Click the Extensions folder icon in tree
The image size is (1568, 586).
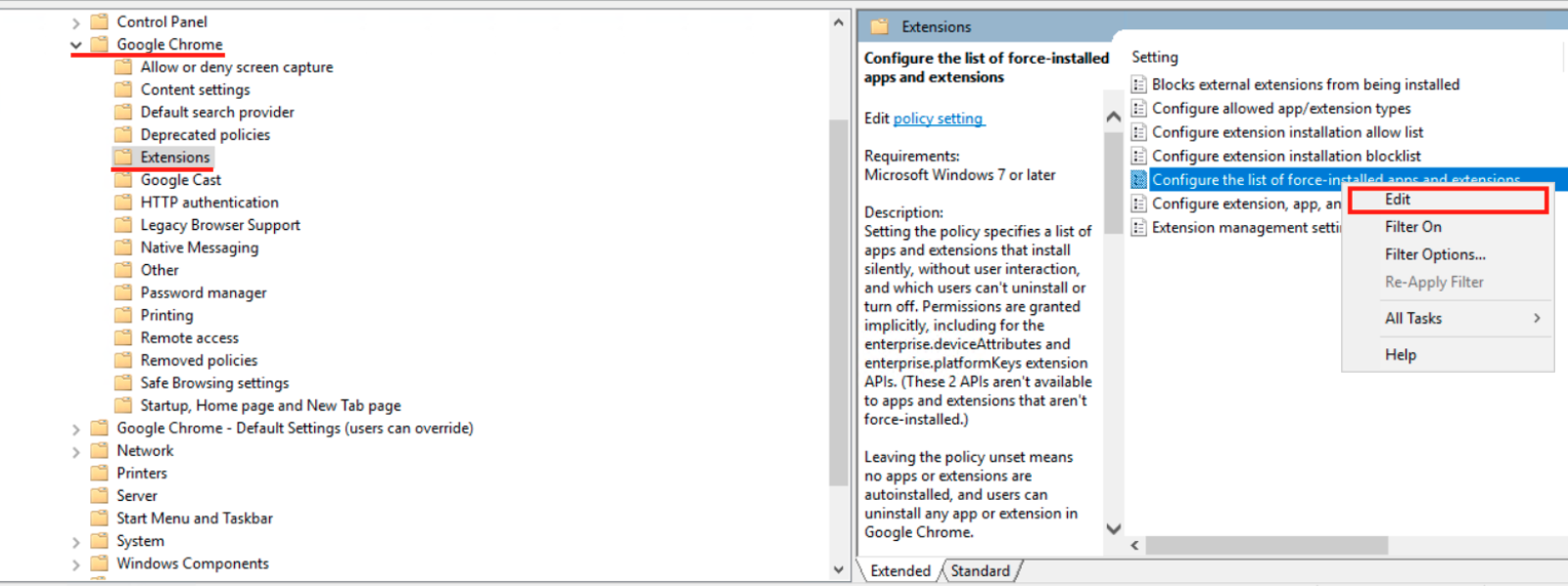pos(123,157)
